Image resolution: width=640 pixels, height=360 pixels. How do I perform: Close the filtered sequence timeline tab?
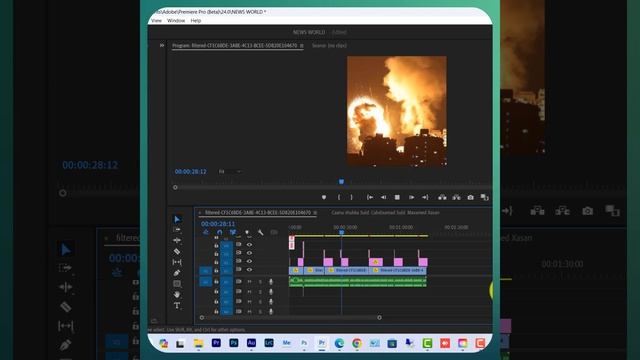tap(200, 213)
